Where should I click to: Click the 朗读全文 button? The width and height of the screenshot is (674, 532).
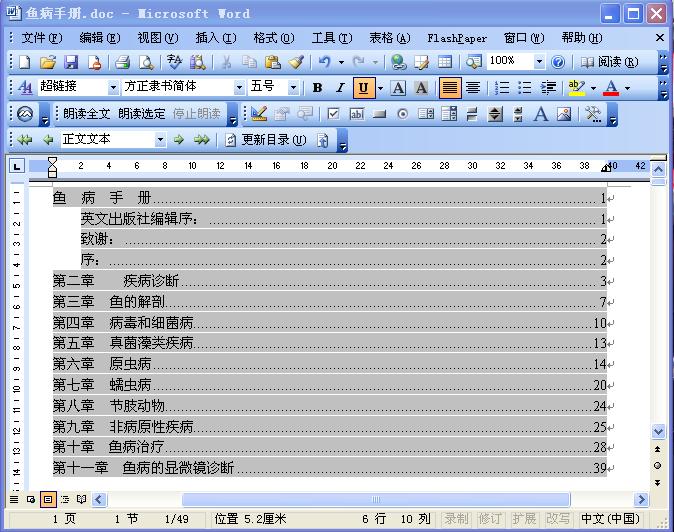86,114
